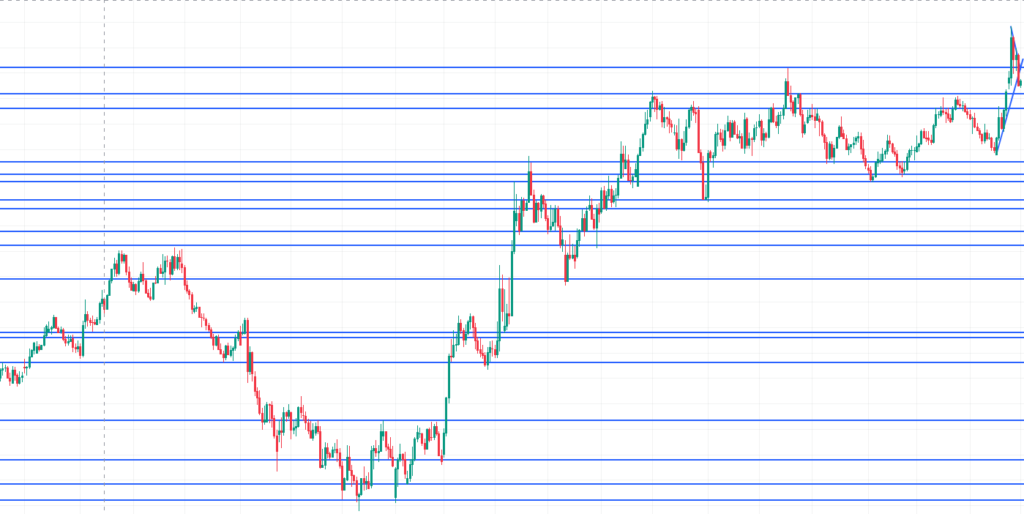Select the fourth horizontal line from bottom
The width and height of the screenshot is (1024, 514).
pyautogui.click(x=600, y=420)
